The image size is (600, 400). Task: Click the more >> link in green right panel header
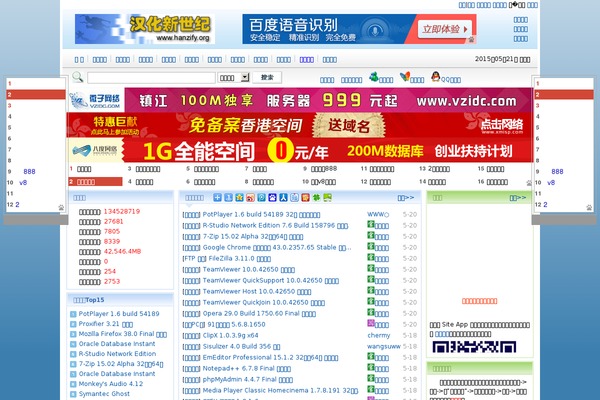pyautogui.click(x=518, y=198)
